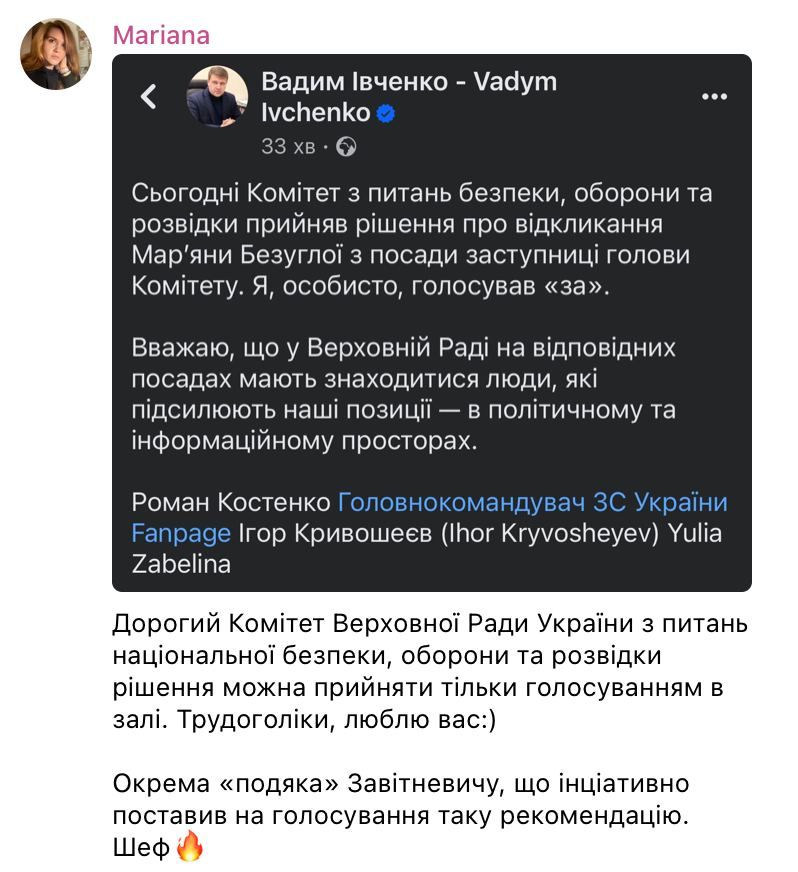This screenshot has height=872, width=798.
Task: Click the back chevron in the post header
Action: coord(149,97)
